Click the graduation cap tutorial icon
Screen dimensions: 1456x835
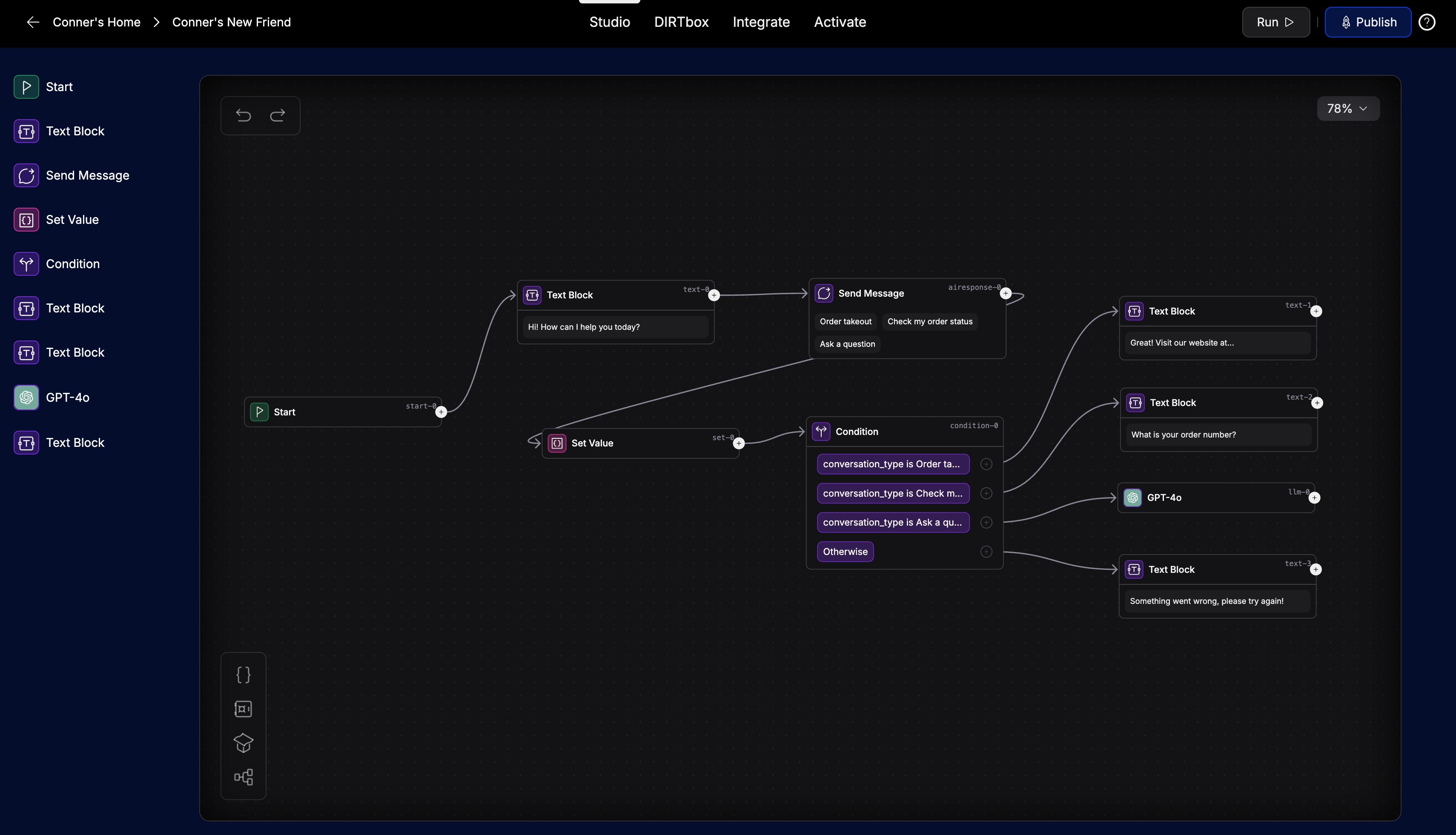243,743
